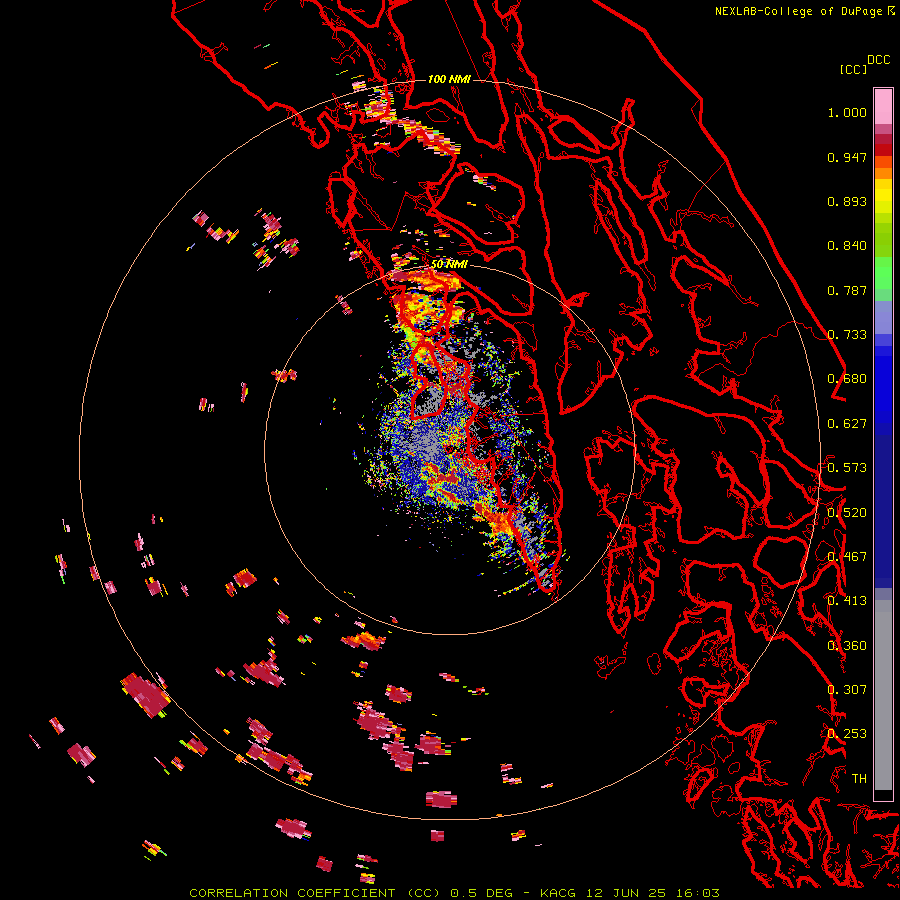Click the KACG radar site identifier
The height and width of the screenshot is (900, 900).
click(x=557, y=893)
